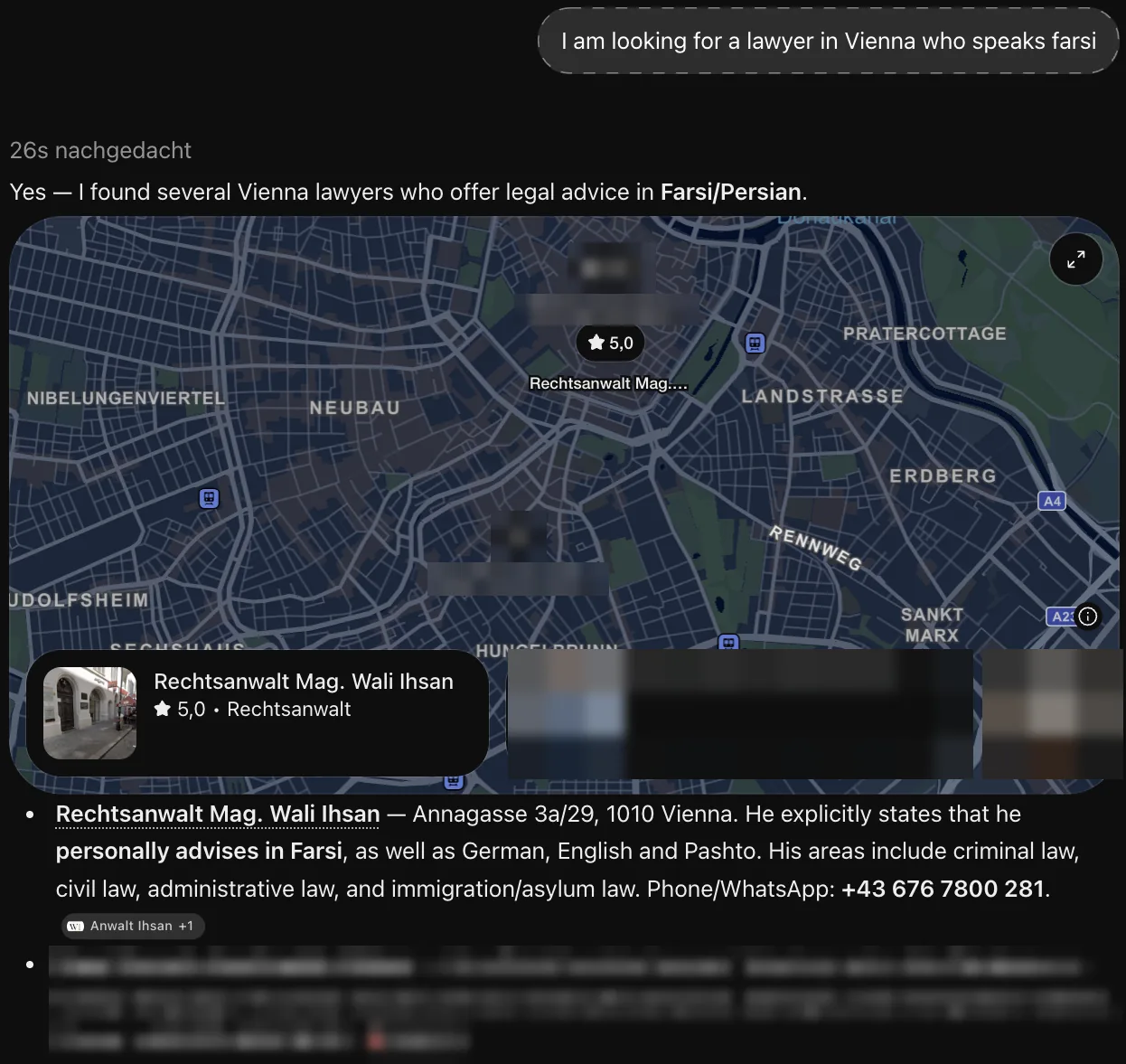
Task: Expand the map to fullscreen
Action: 1075,259
